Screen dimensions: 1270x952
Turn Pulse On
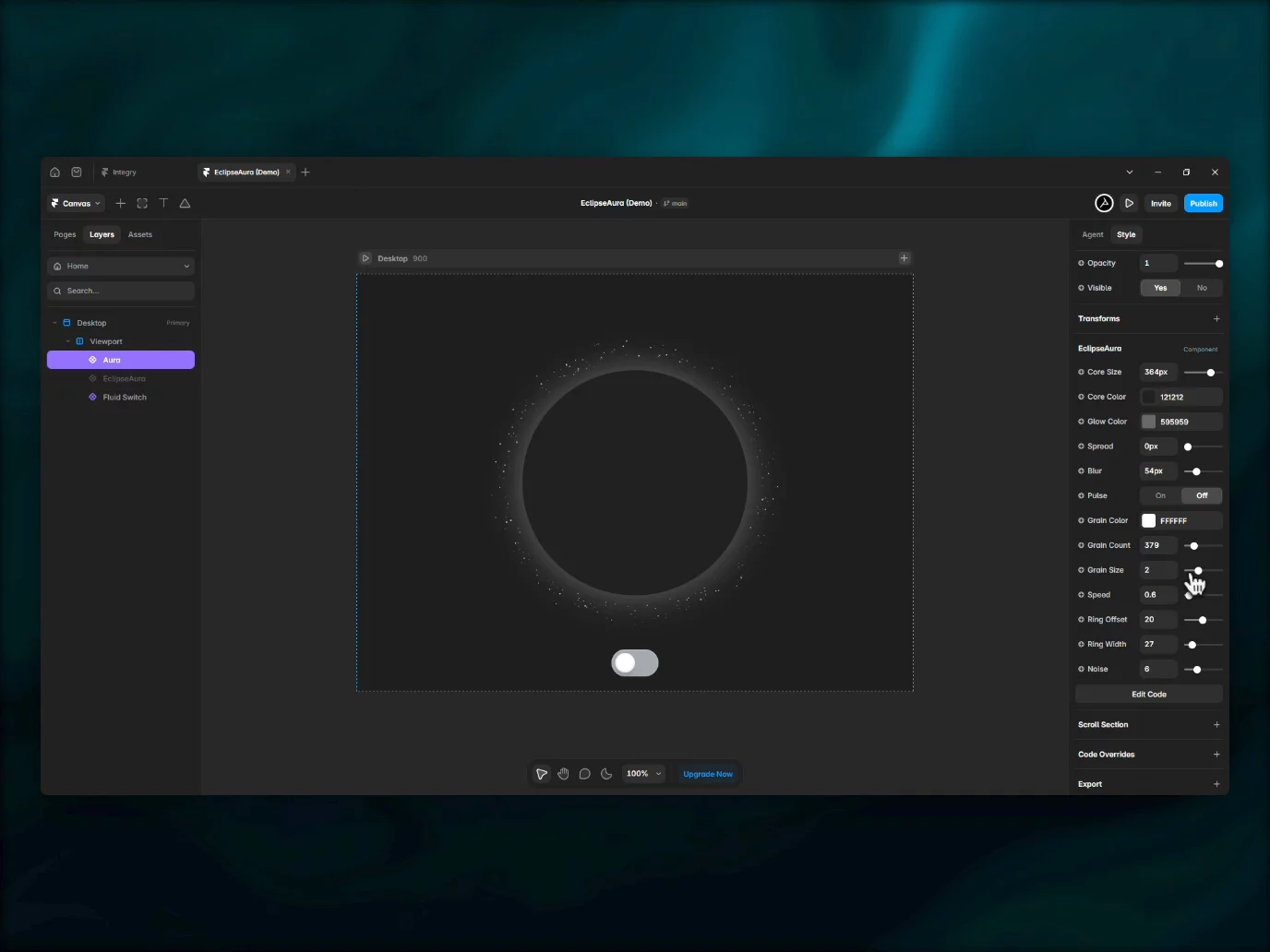1160,495
